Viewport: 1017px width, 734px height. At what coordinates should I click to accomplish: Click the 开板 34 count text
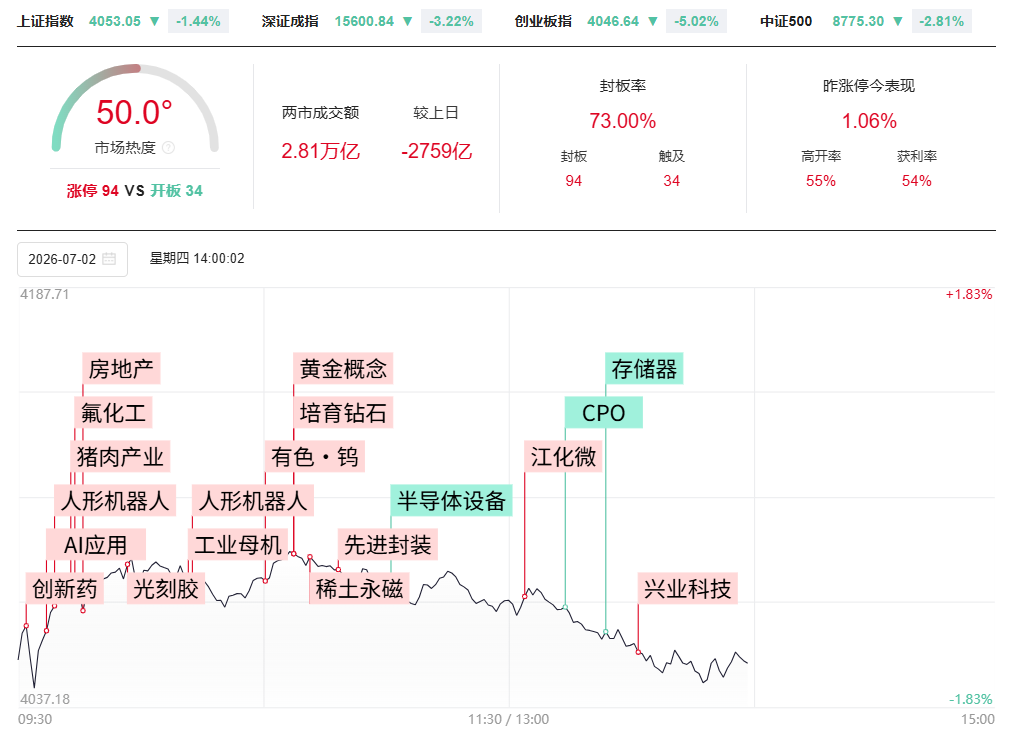point(176,191)
